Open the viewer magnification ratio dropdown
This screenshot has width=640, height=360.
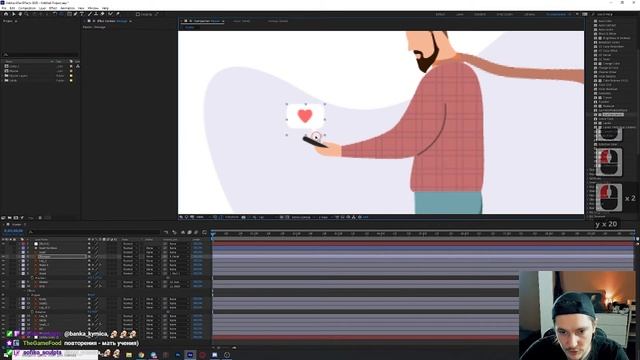[x=201, y=217]
